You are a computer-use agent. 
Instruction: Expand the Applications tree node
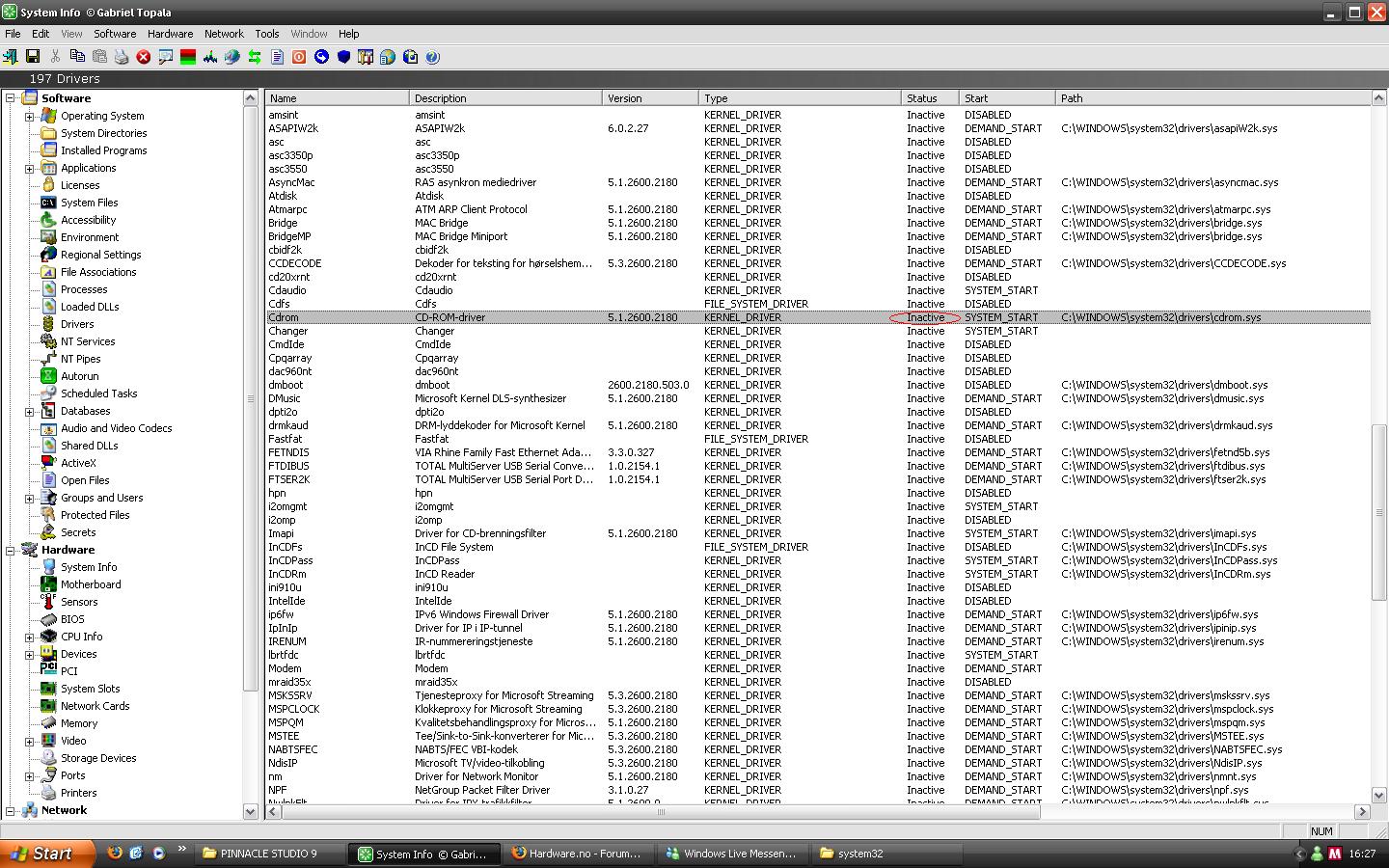pos(29,168)
